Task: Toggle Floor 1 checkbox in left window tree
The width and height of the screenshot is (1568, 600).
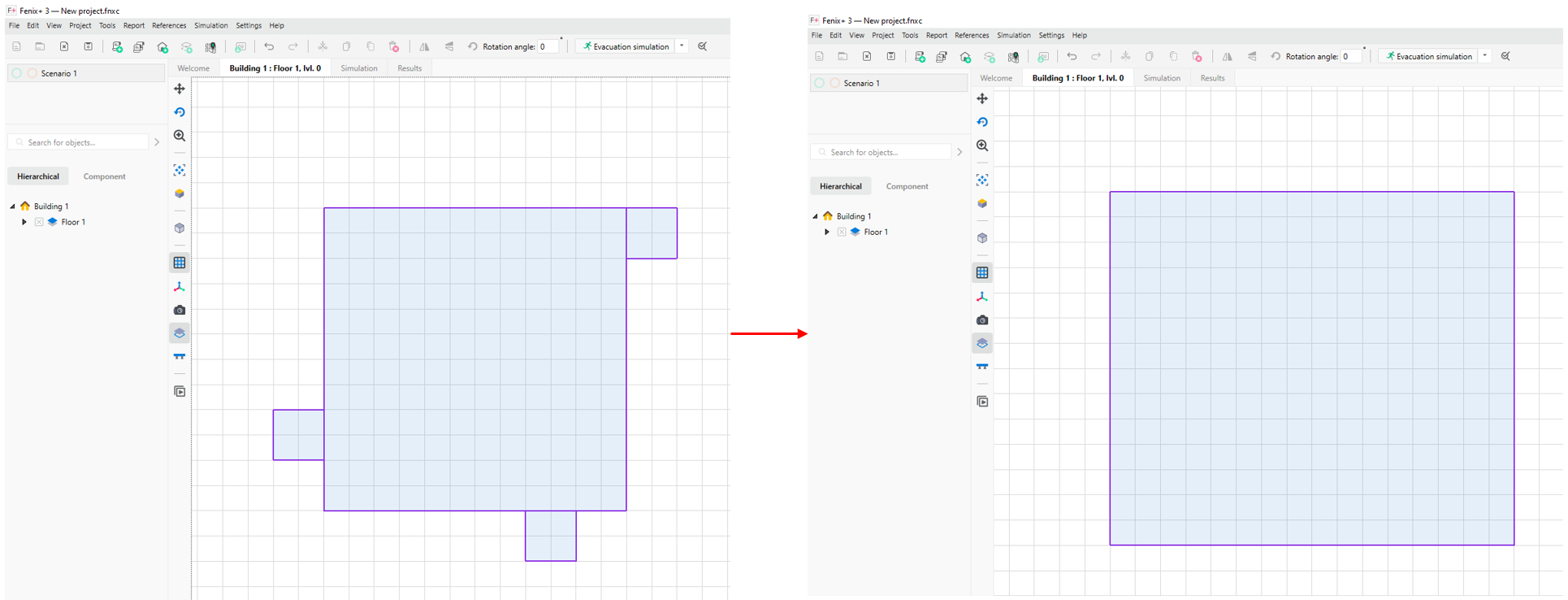Action: [x=39, y=222]
